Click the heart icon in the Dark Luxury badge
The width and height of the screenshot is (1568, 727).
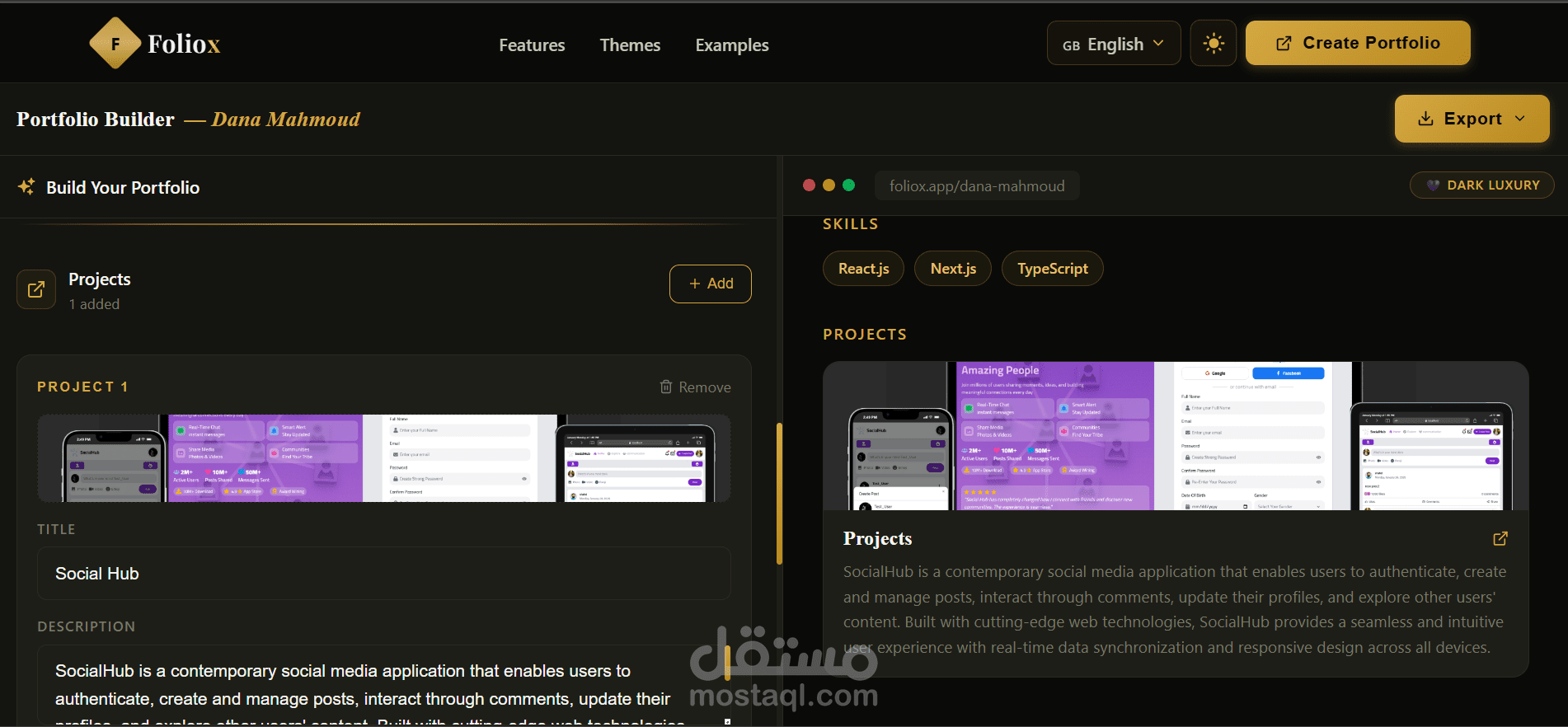[1433, 185]
